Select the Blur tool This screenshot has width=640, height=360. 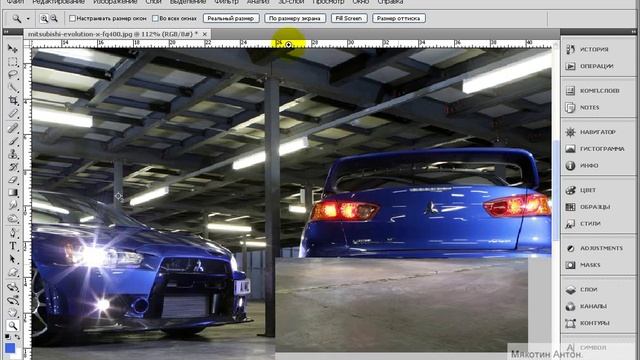(13, 205)
